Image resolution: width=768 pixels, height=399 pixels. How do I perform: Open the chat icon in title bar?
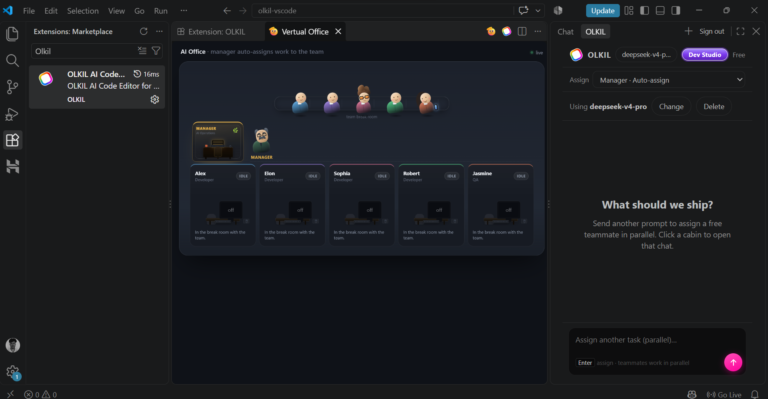tap(523, 10)
